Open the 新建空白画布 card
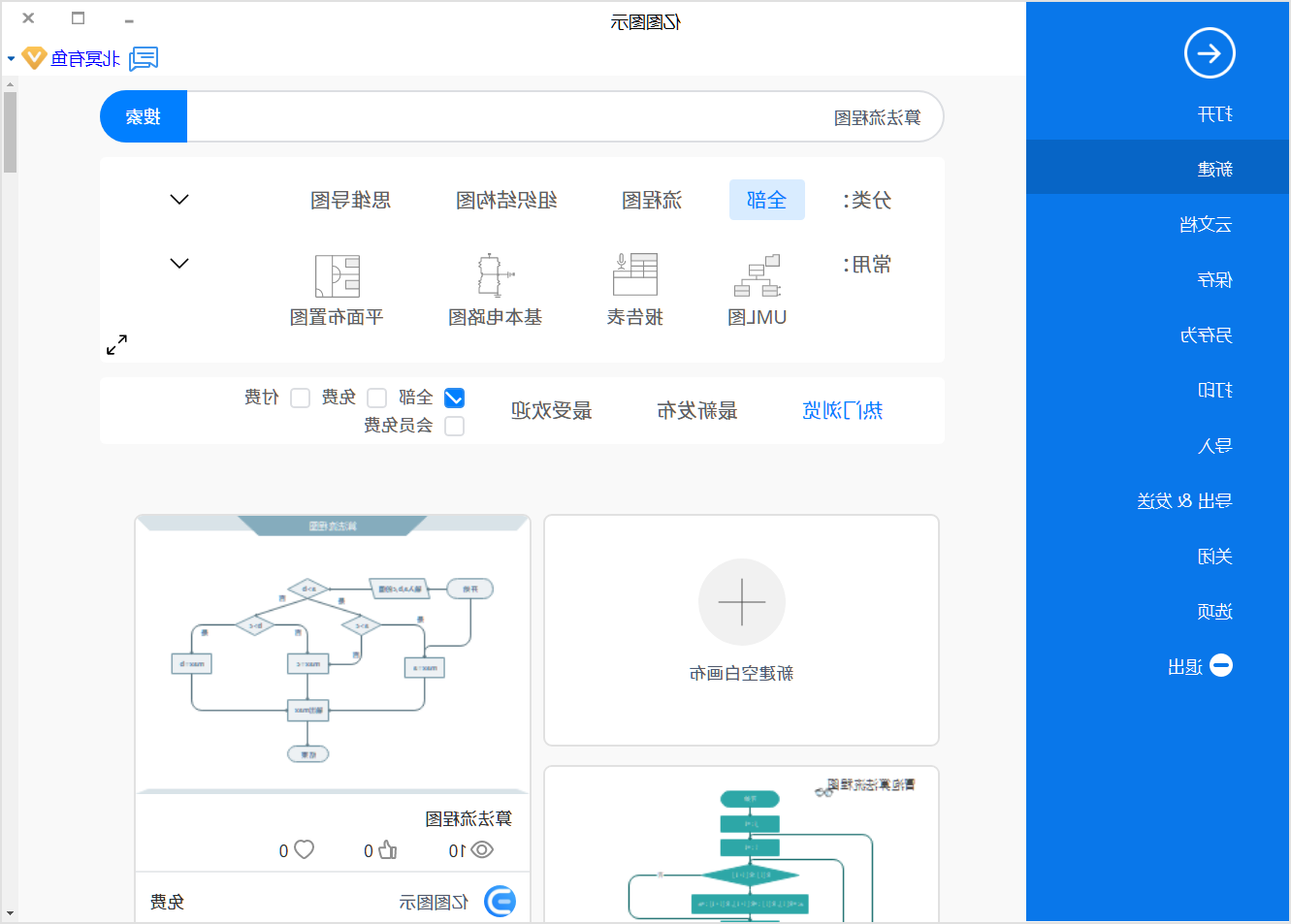 (742, 630)
